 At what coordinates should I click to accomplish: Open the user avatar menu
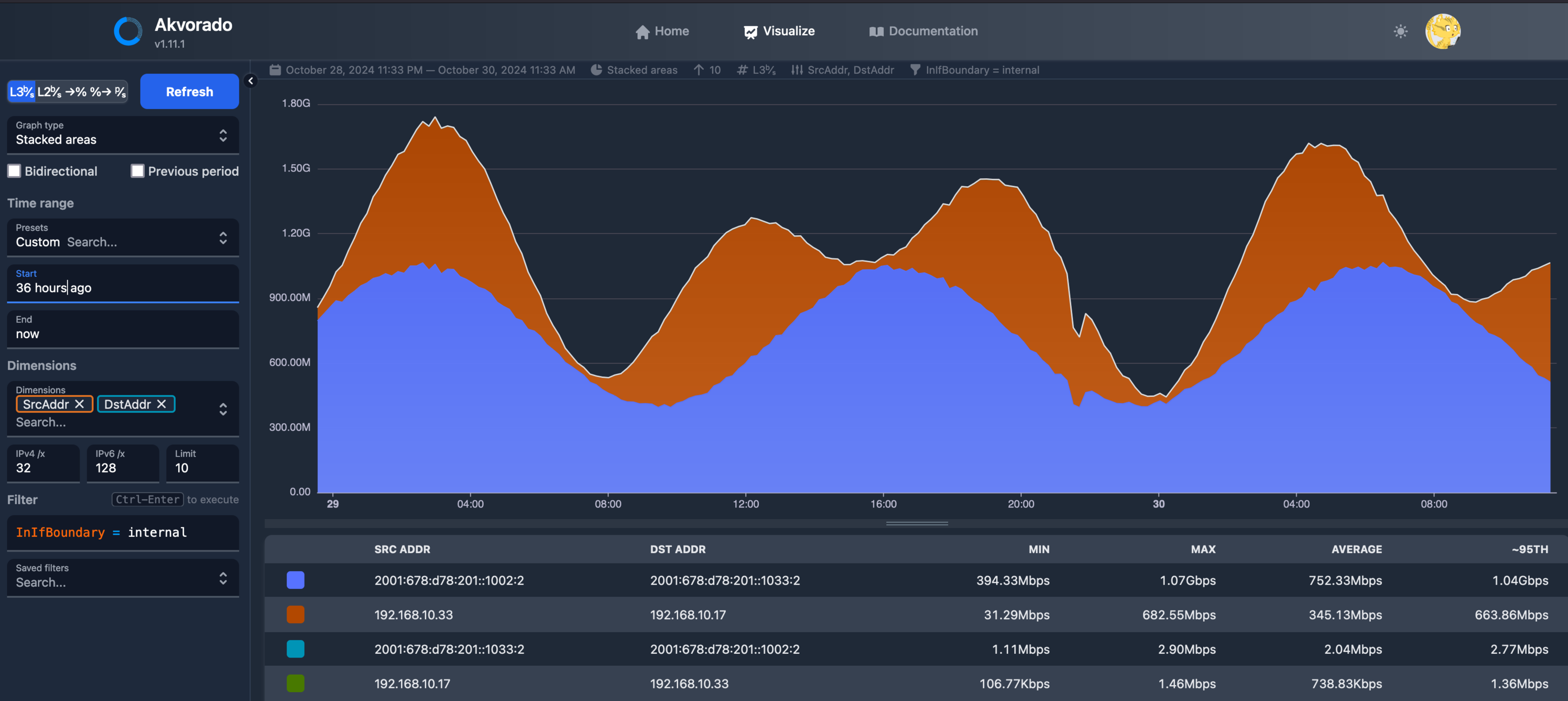click(x=1442, y=31)
